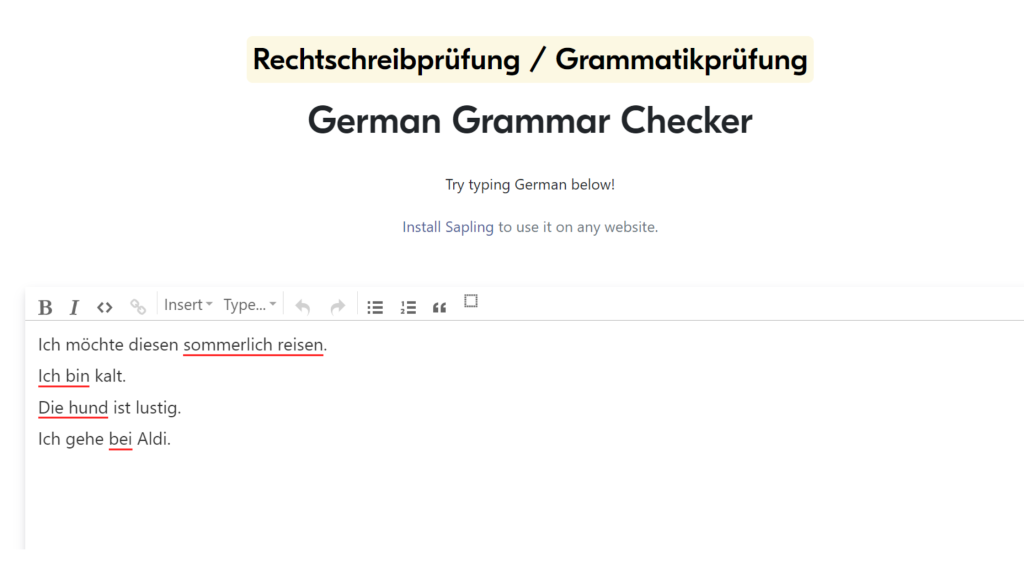Toggle the bullet list formatting
1024x576 pixels.
pos(375,306)
